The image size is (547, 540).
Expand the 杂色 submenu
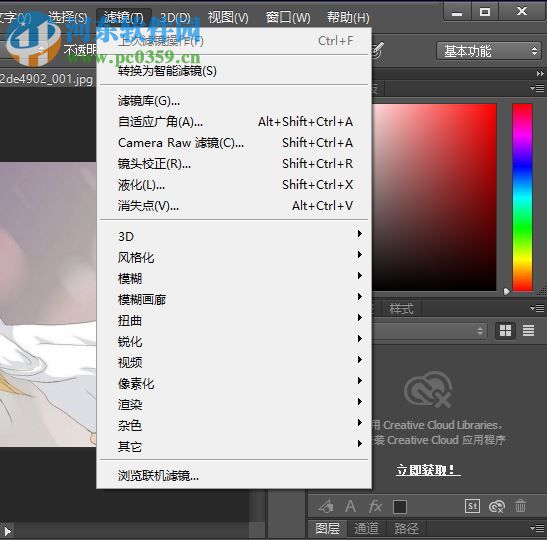click(234, 425)
